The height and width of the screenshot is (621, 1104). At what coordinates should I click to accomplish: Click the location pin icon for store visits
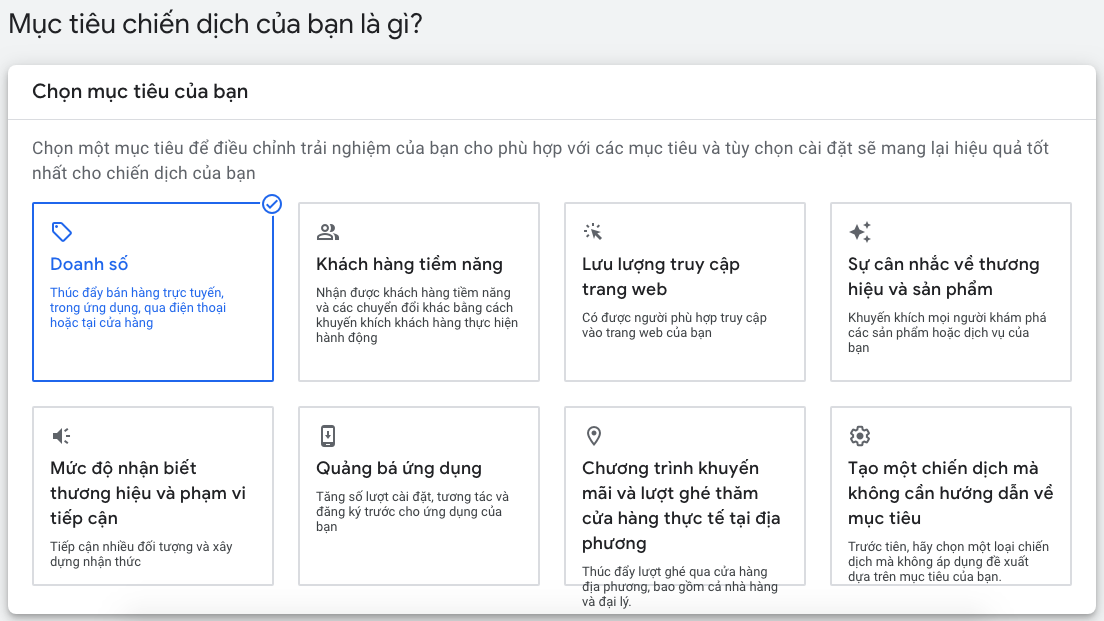(594, 436)
